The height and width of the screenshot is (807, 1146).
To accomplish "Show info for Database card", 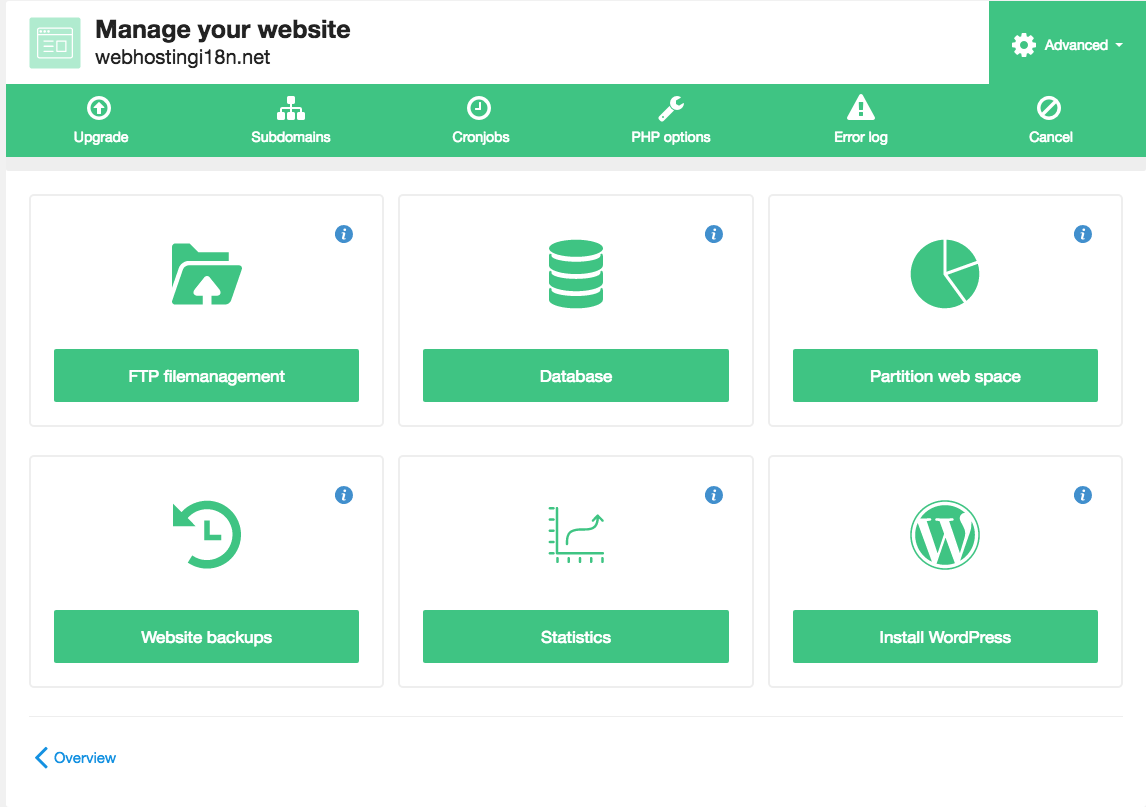I will click(x=714, y=234).
